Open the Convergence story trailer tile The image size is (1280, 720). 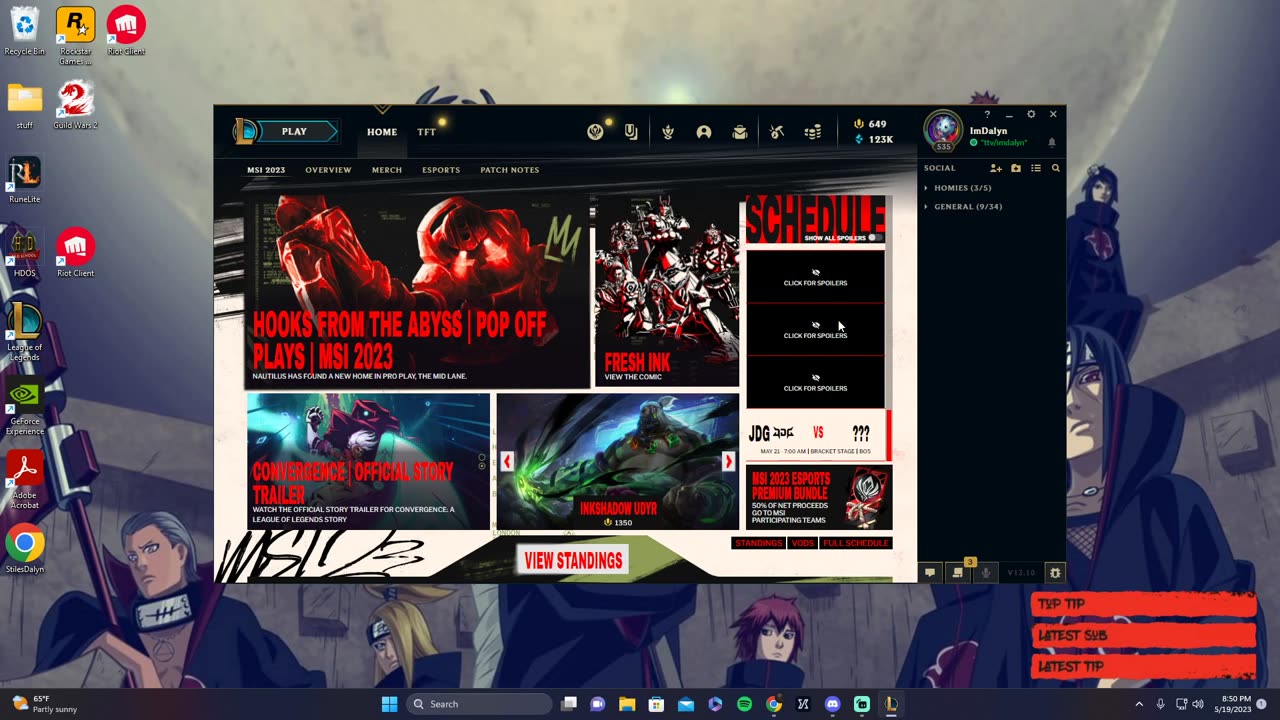(x=368, y=461)
